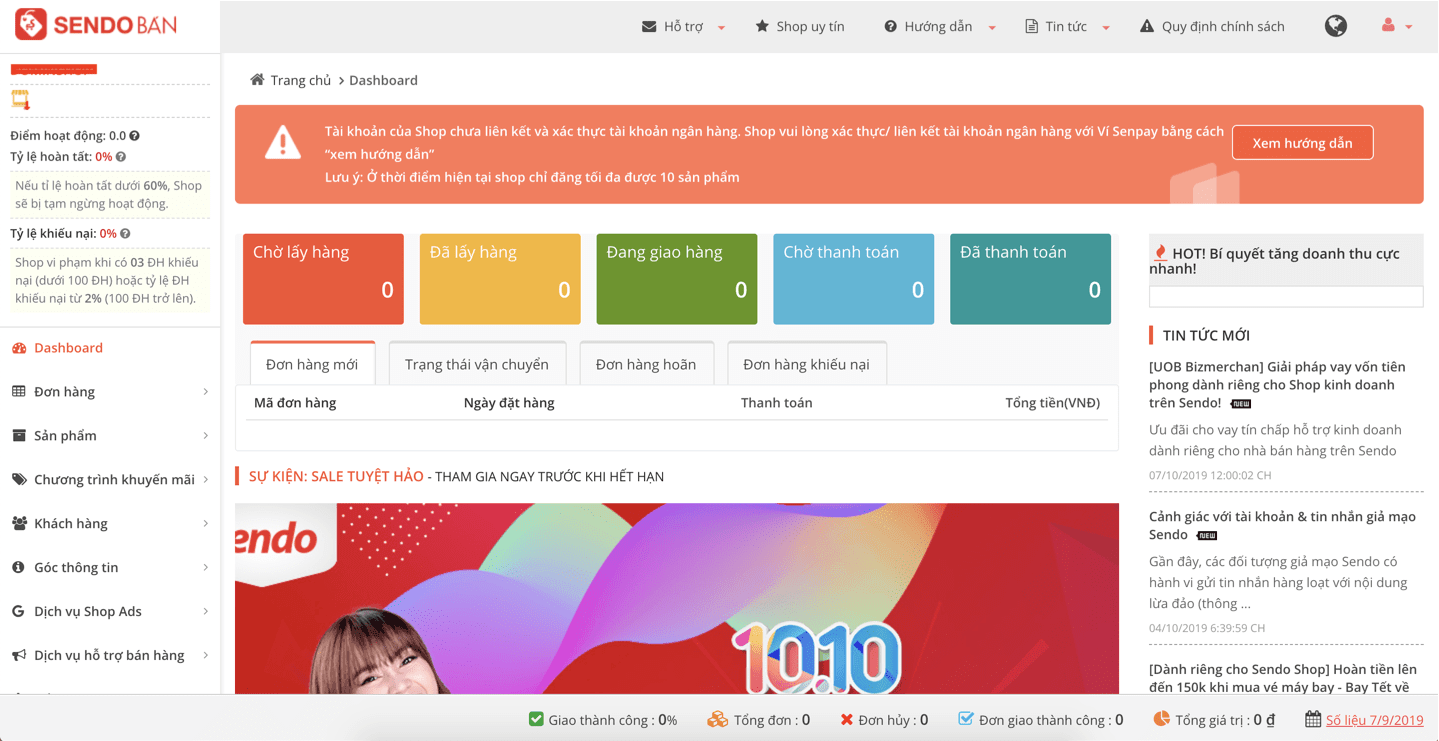Expand Dịch vụ Shop Ads chevron
The width and height of the screenshot is (1439, 741).
click(x=205, y=612)
